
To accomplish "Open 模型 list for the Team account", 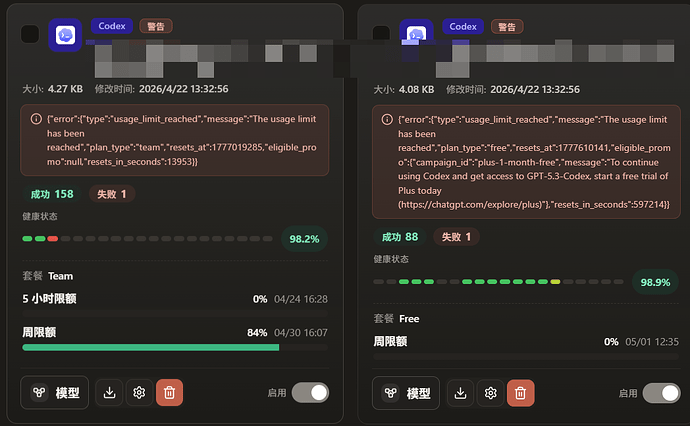I will [55, 392].
